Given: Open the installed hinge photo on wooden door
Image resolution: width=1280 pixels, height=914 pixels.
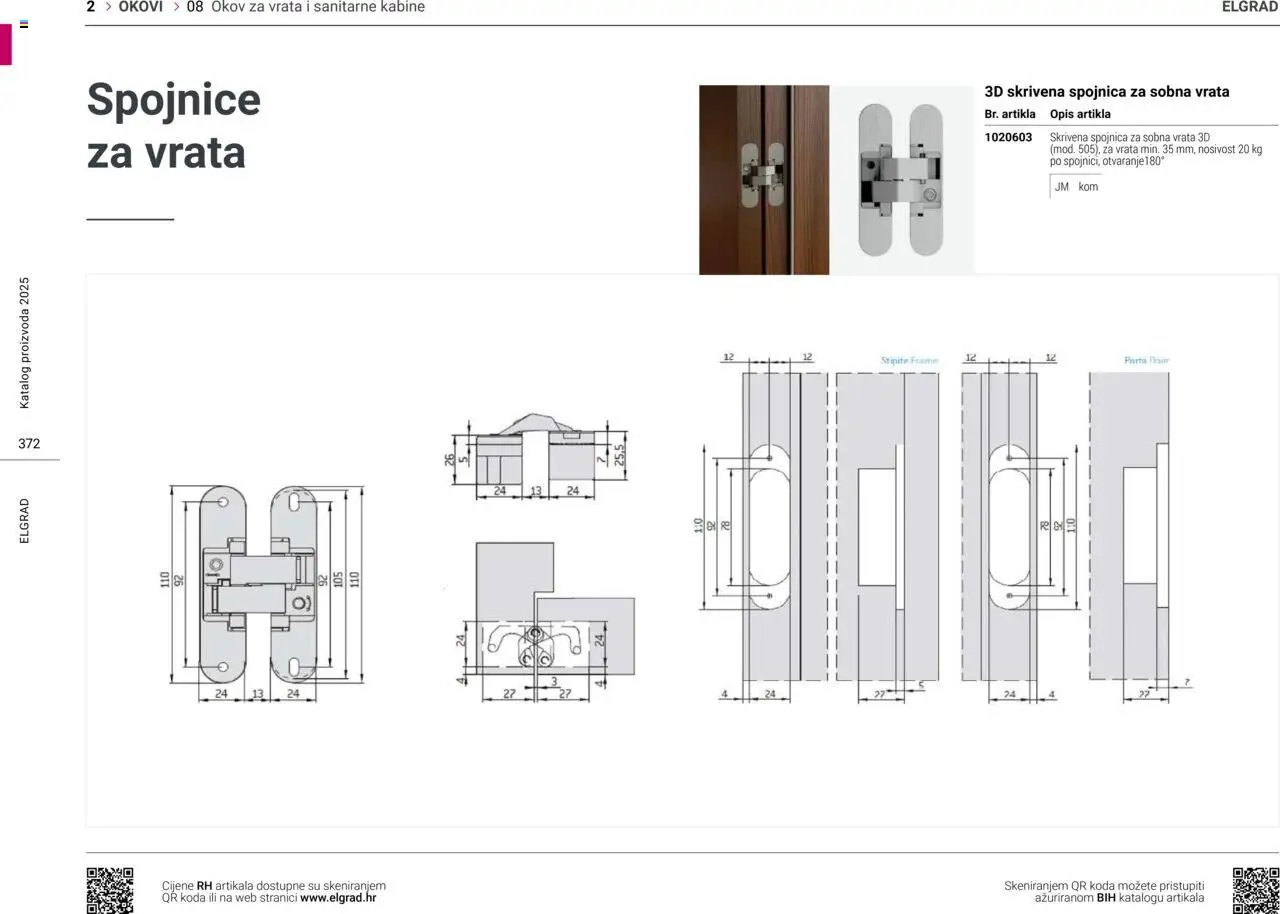Looking at the screenshot, I should click(764, 180).
